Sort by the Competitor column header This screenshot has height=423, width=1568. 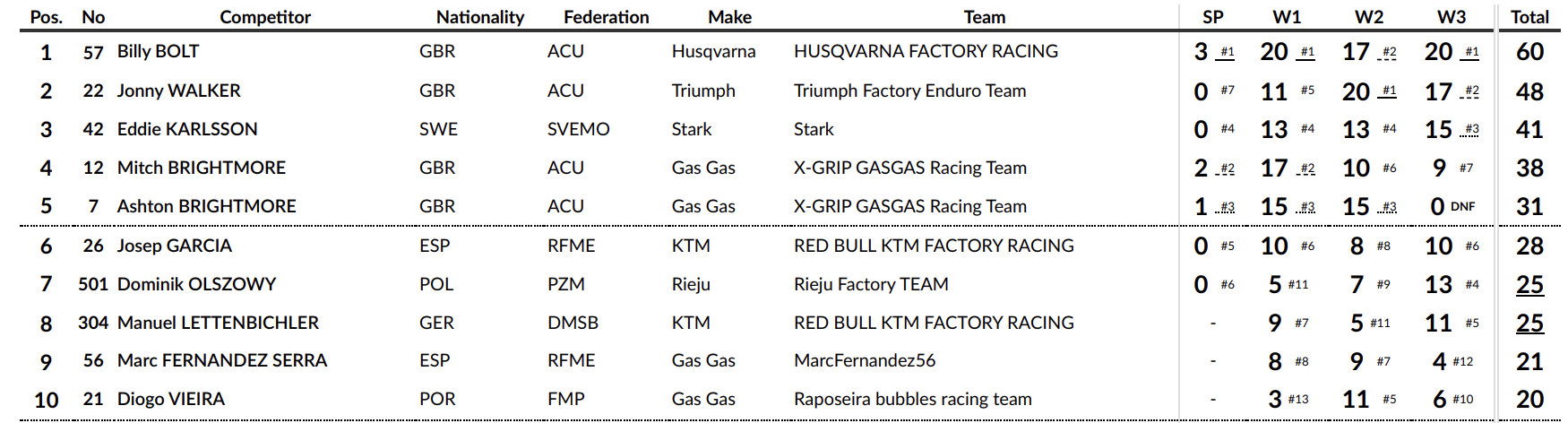tap(265, 17)
